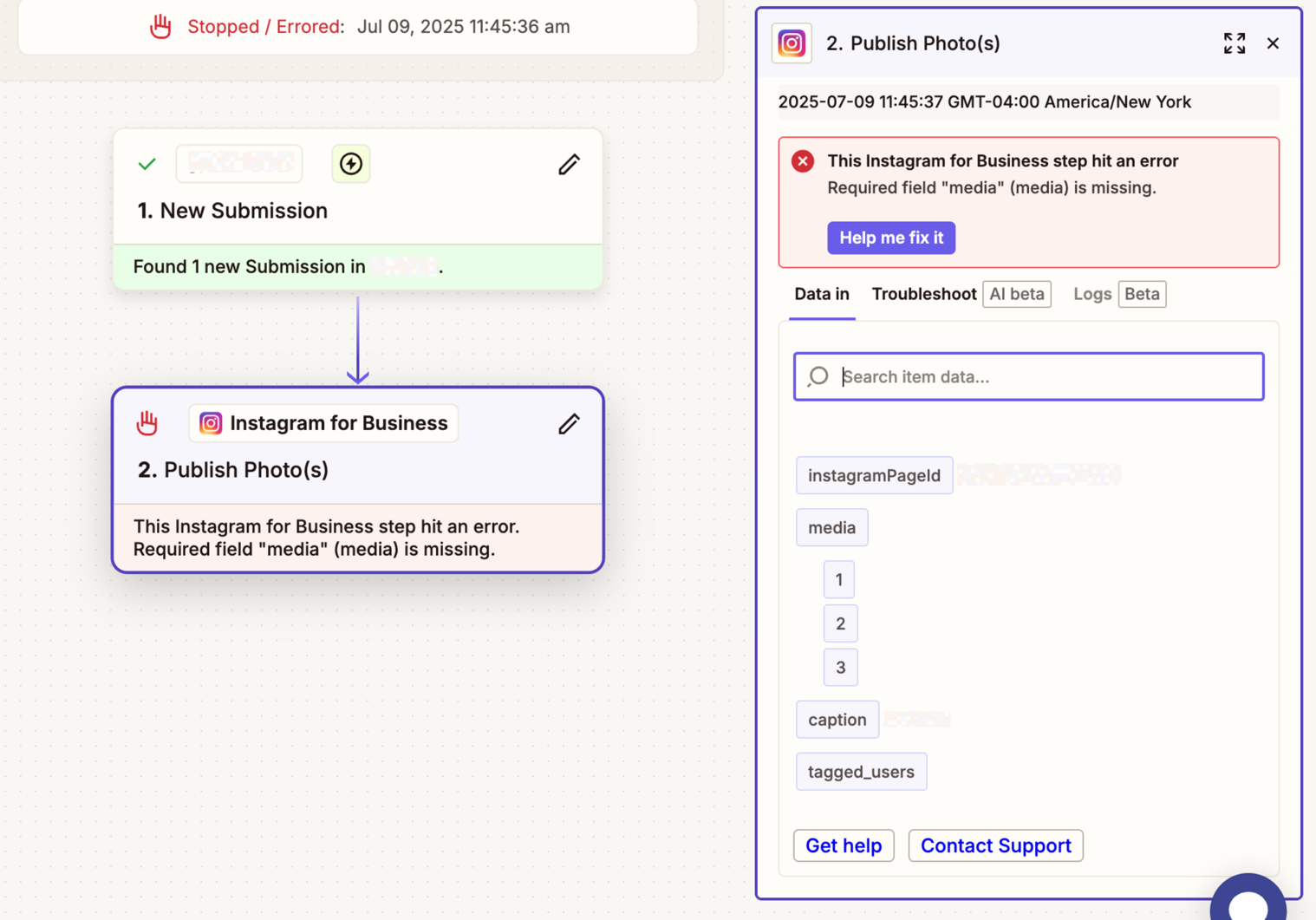Click the red X error icon
Viewport: 1316px width, 920px height.
pyautogui.click(x=803, y=161)
